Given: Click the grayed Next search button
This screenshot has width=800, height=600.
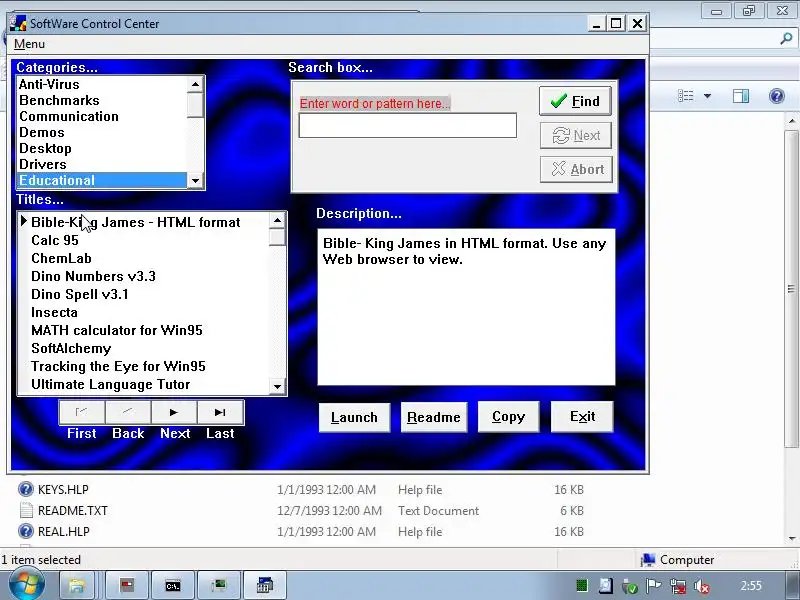Looking at the screenshot, I should (576, 135).
